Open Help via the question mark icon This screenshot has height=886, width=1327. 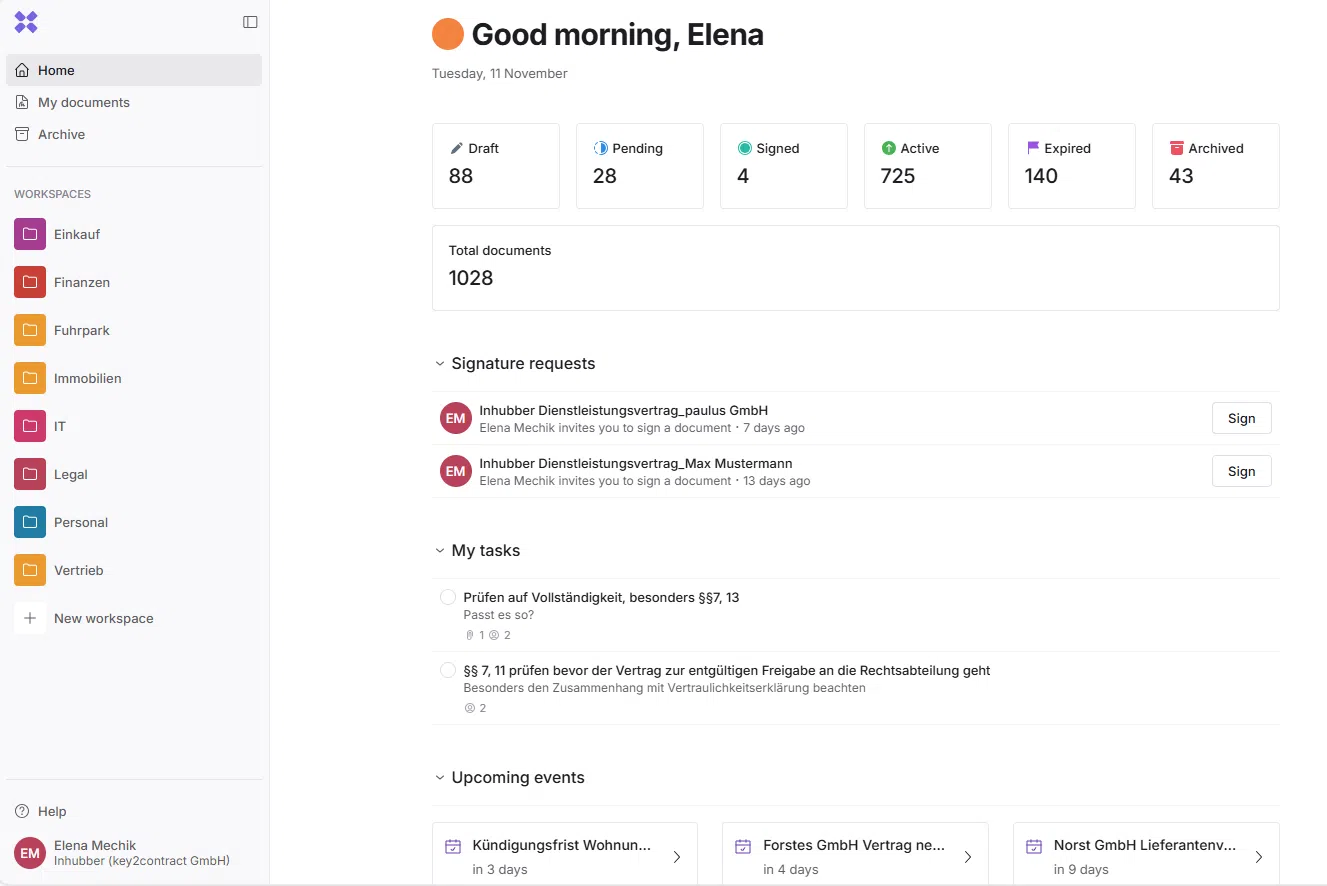click(x=22, y=811)
